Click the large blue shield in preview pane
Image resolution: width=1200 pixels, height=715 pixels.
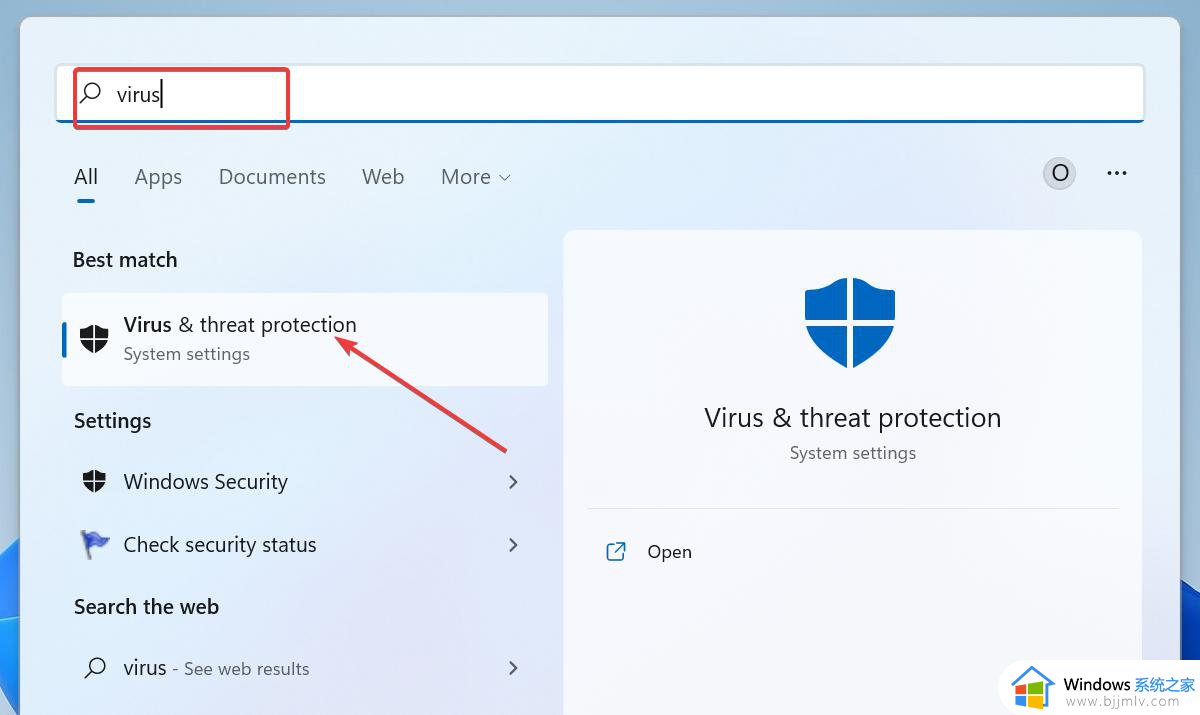(x=850, y=324)
